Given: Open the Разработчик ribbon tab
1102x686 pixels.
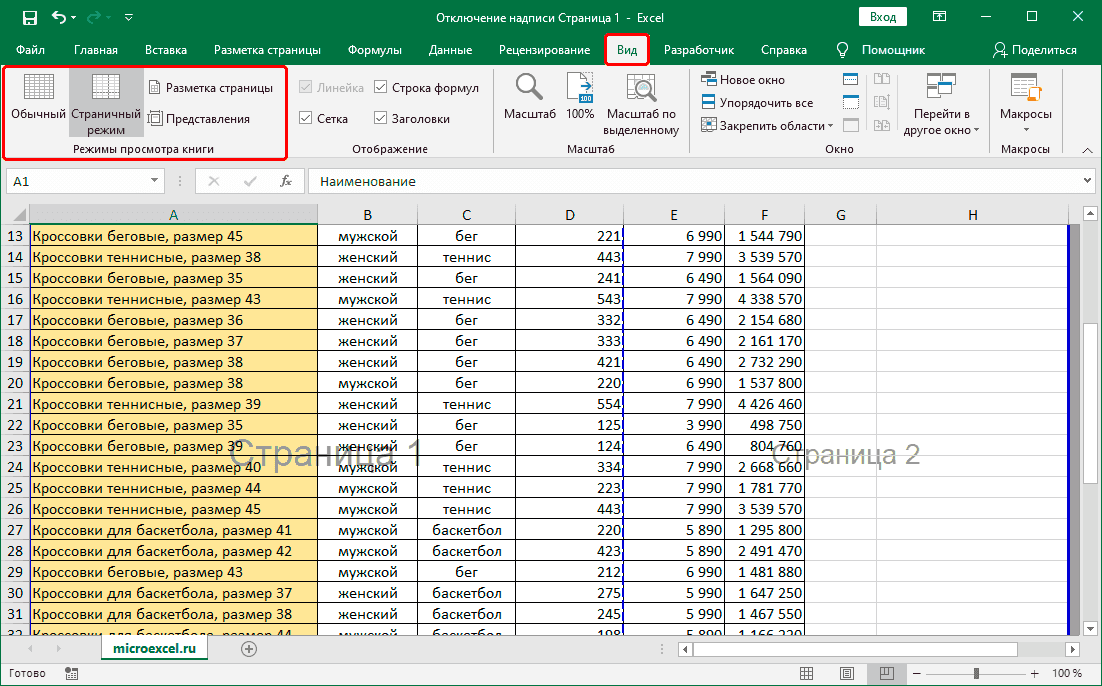Looking at the screenshot, I should pyautogui.click(x=702, y=49).
